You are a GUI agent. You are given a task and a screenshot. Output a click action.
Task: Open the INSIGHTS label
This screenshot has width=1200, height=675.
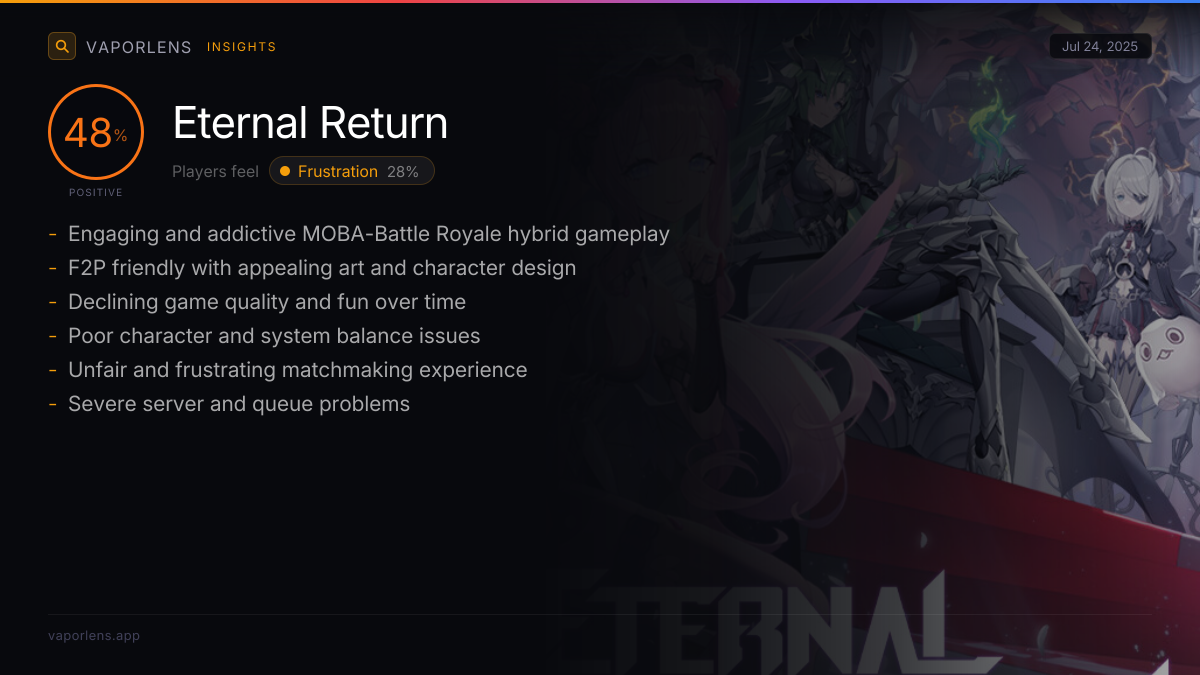point(242,47)
